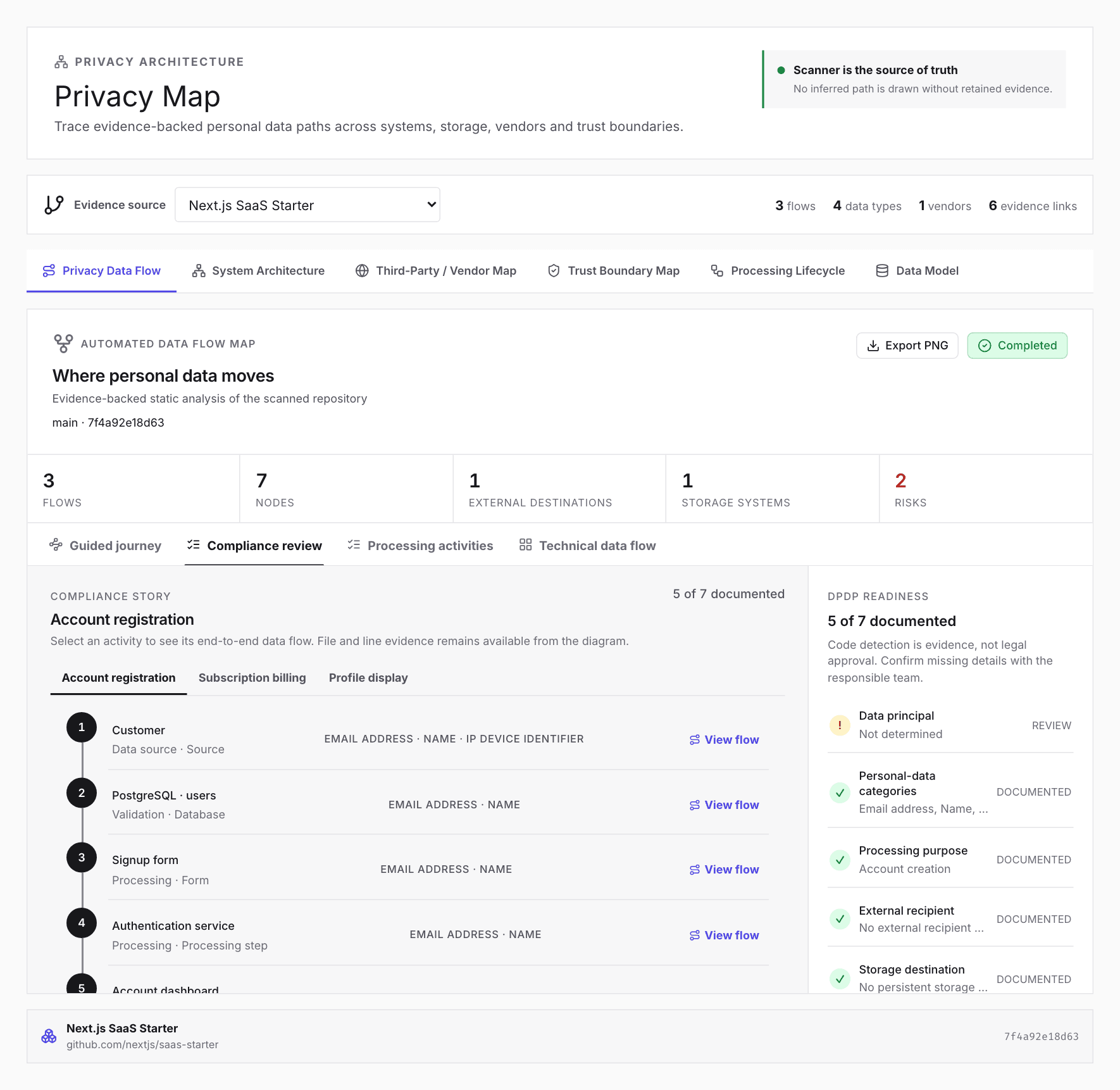Click the git branch icon beside Evidence source
Screen dimensions: 1120x1090
coord(54,205)
